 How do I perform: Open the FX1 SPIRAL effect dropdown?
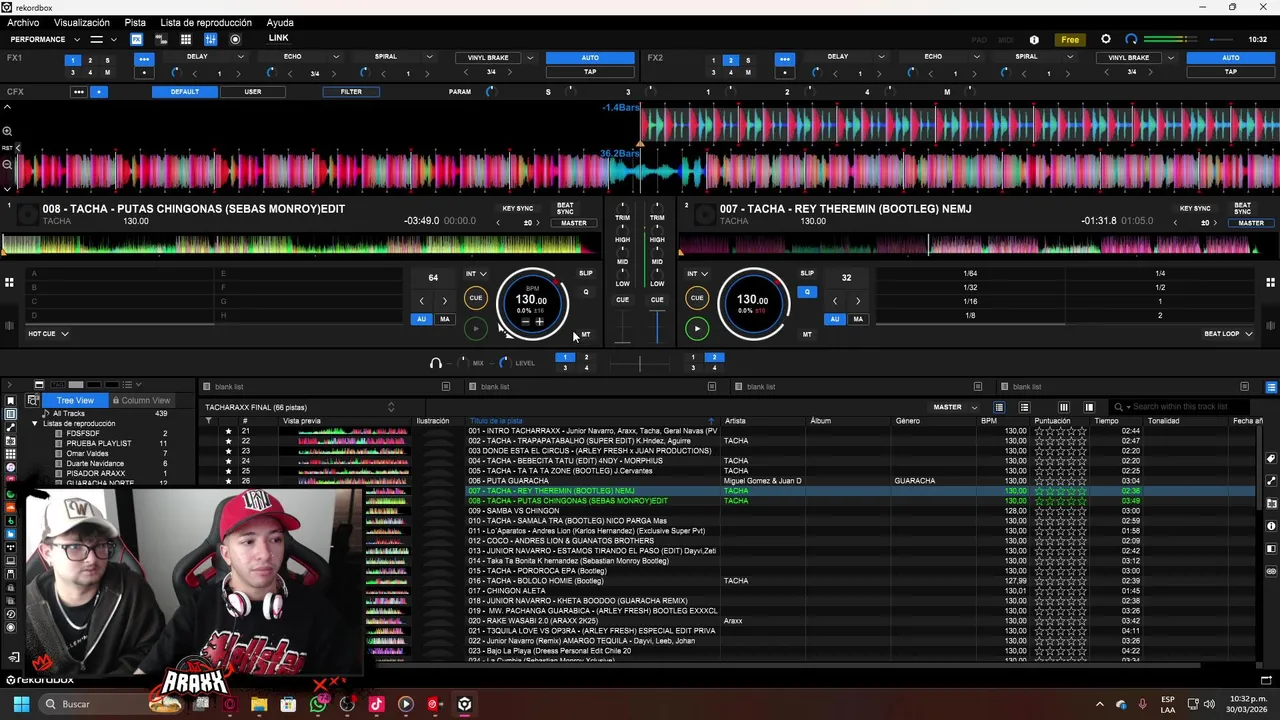[x=429, y=57]
